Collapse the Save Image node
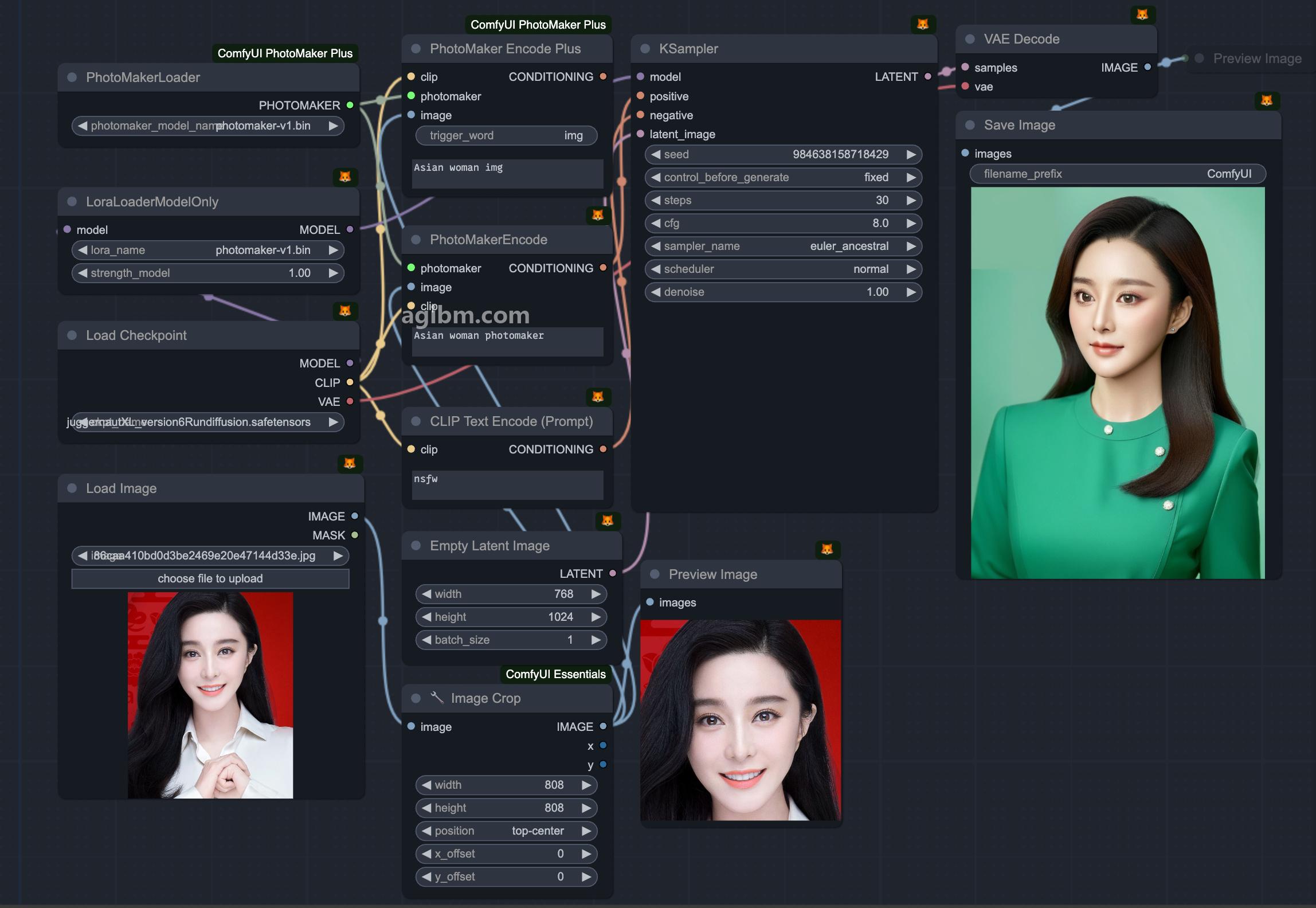 970,125
